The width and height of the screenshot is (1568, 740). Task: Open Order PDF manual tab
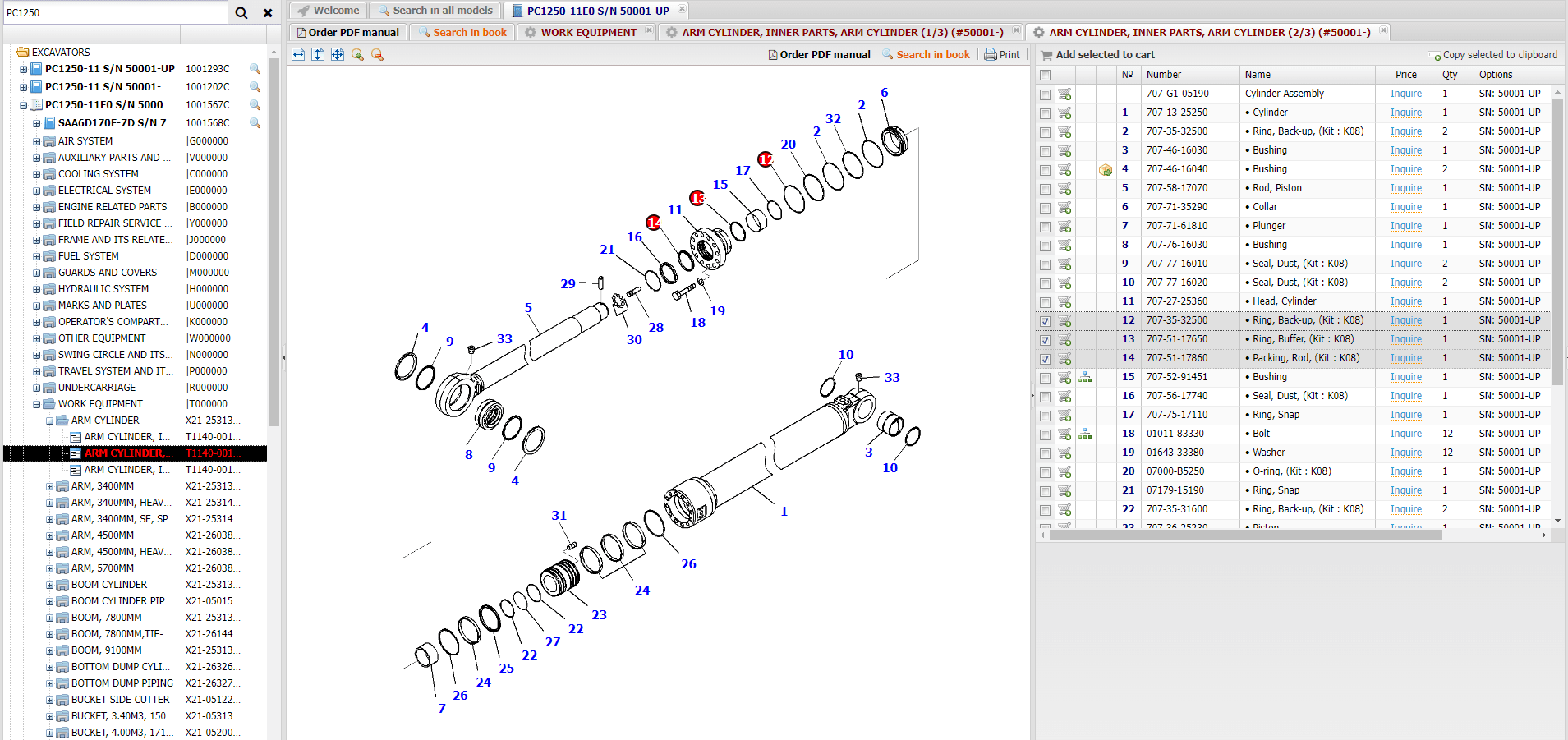pos(348,32)
